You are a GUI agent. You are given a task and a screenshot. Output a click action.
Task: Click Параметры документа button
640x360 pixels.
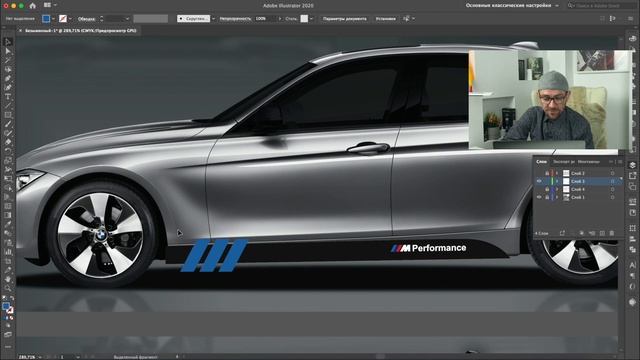point(345,19)
